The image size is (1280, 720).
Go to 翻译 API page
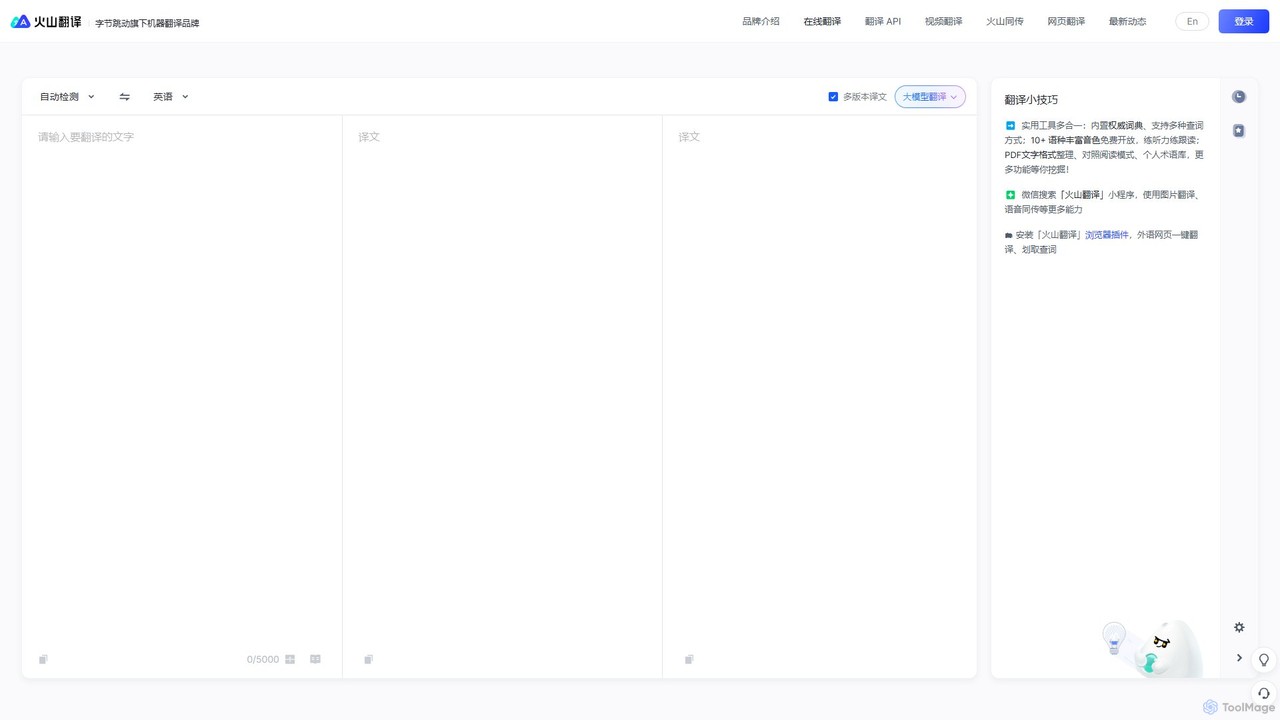[x=883, y=21]
